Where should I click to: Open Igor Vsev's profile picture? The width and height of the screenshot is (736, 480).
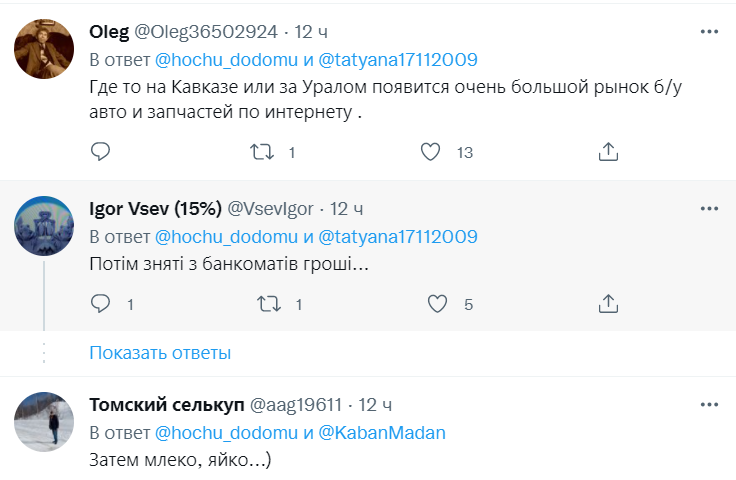point(44,225)
